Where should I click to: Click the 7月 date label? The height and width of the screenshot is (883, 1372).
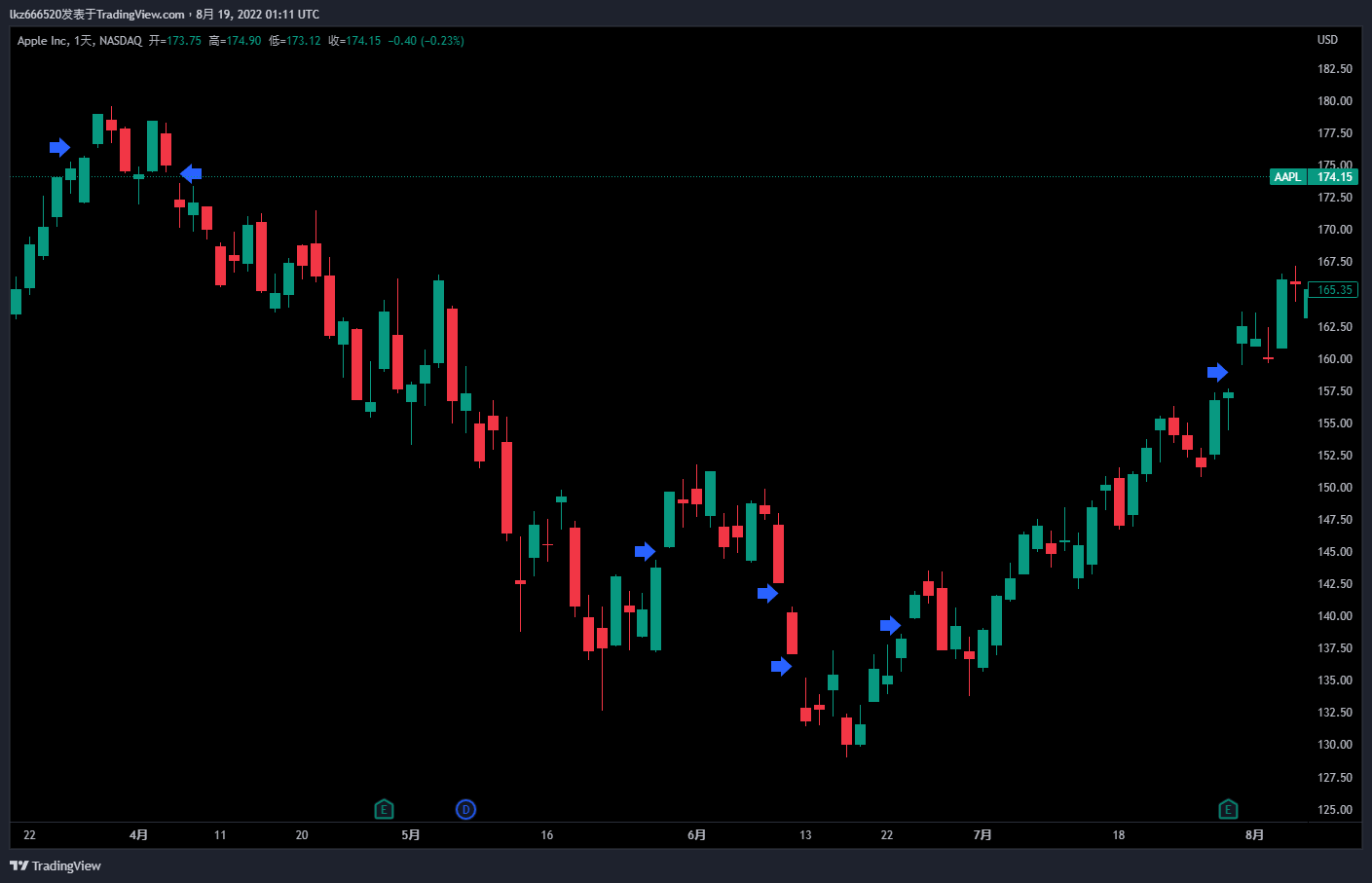click(983, 834)
